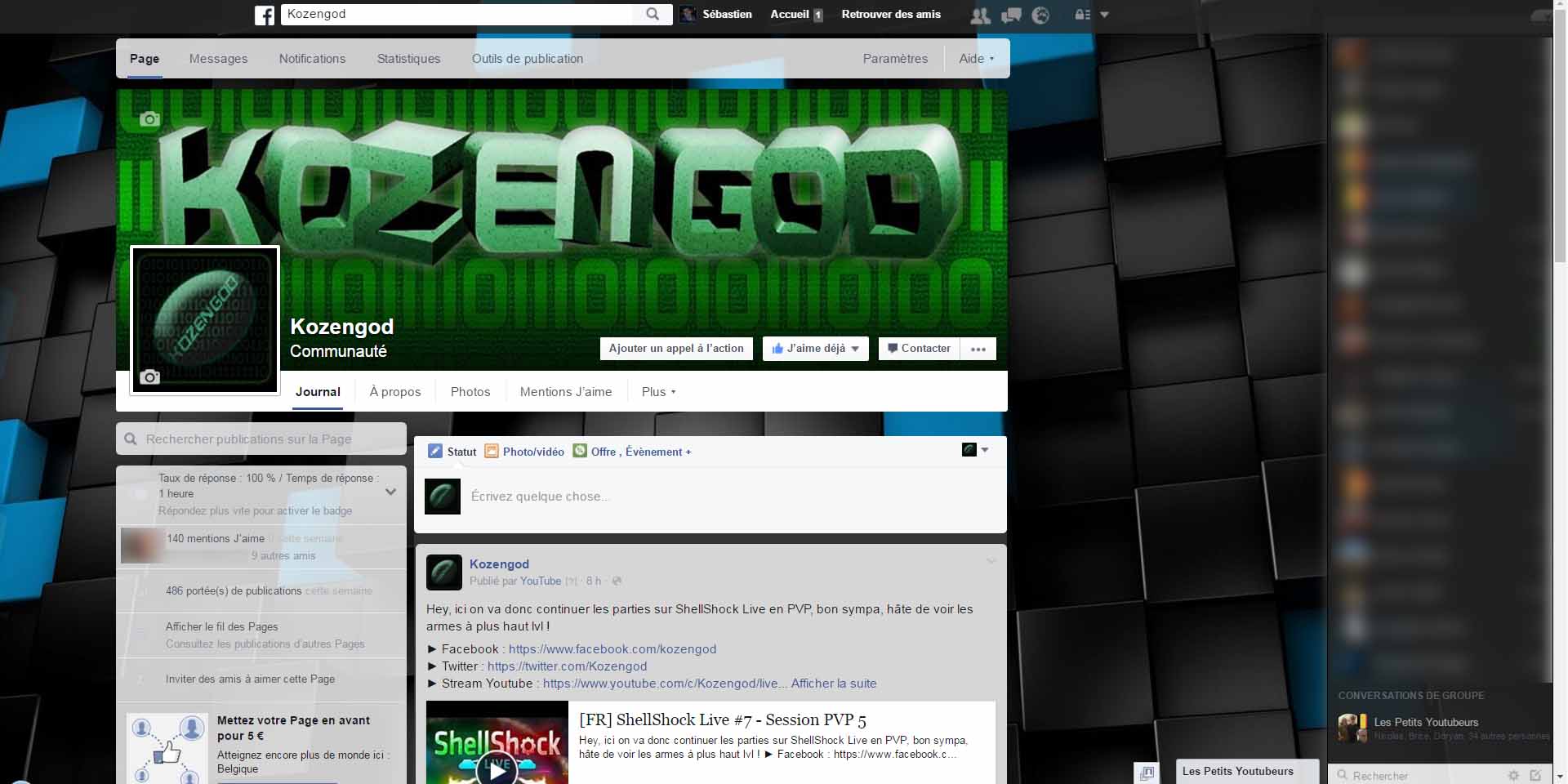Select the Mentions J'aime tab
Image resolution: width=1568 pixels, height=784 pixels.
click(566, 392)
